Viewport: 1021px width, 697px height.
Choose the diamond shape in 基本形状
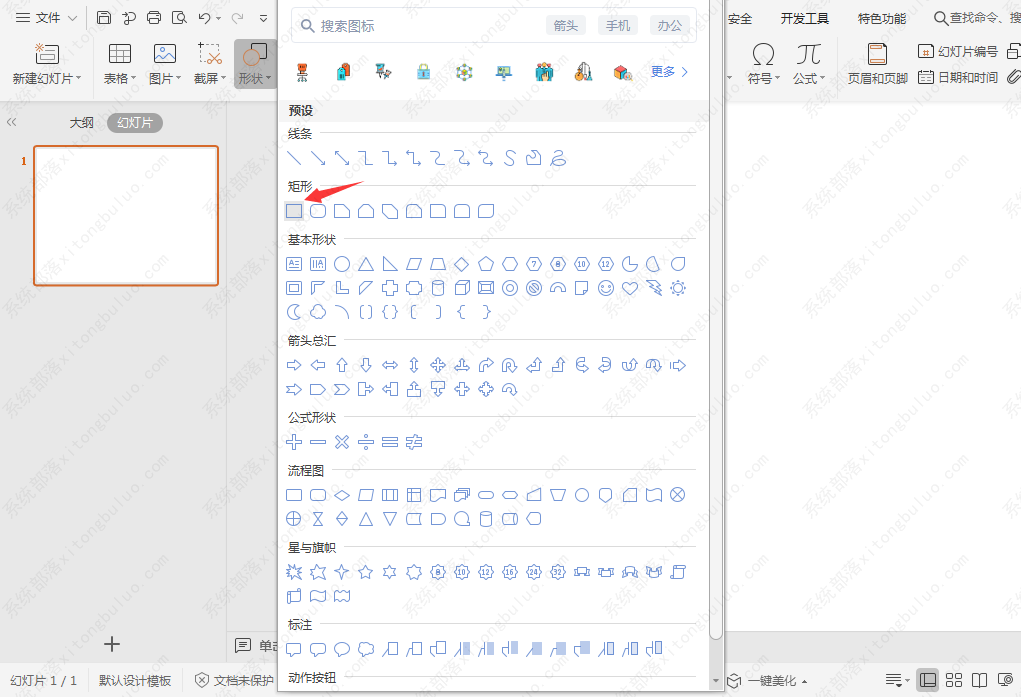462,264
